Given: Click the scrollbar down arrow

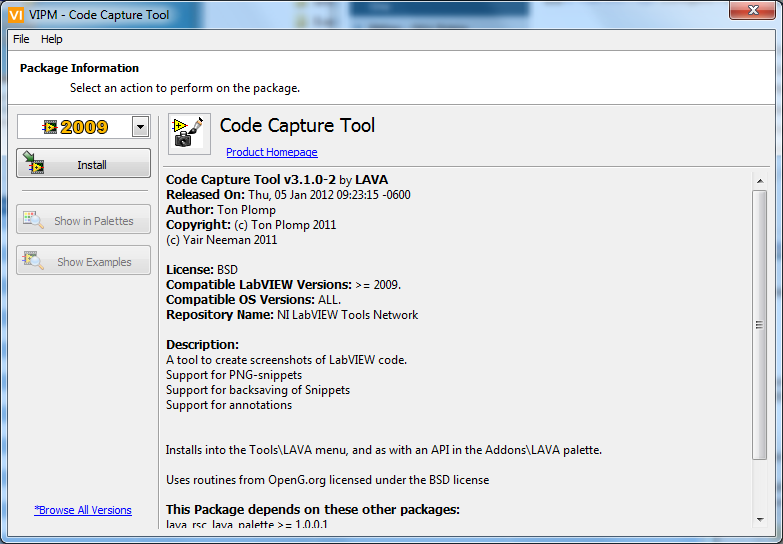Looking at the screenshot, I should tap(760, 520).
